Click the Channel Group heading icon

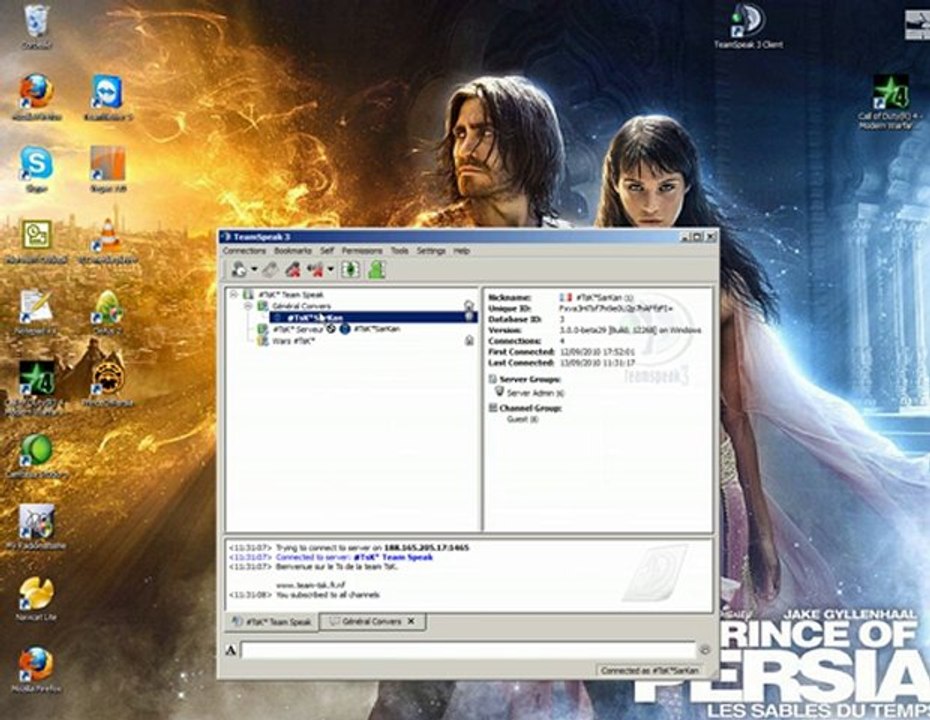[x=492, y=408]
